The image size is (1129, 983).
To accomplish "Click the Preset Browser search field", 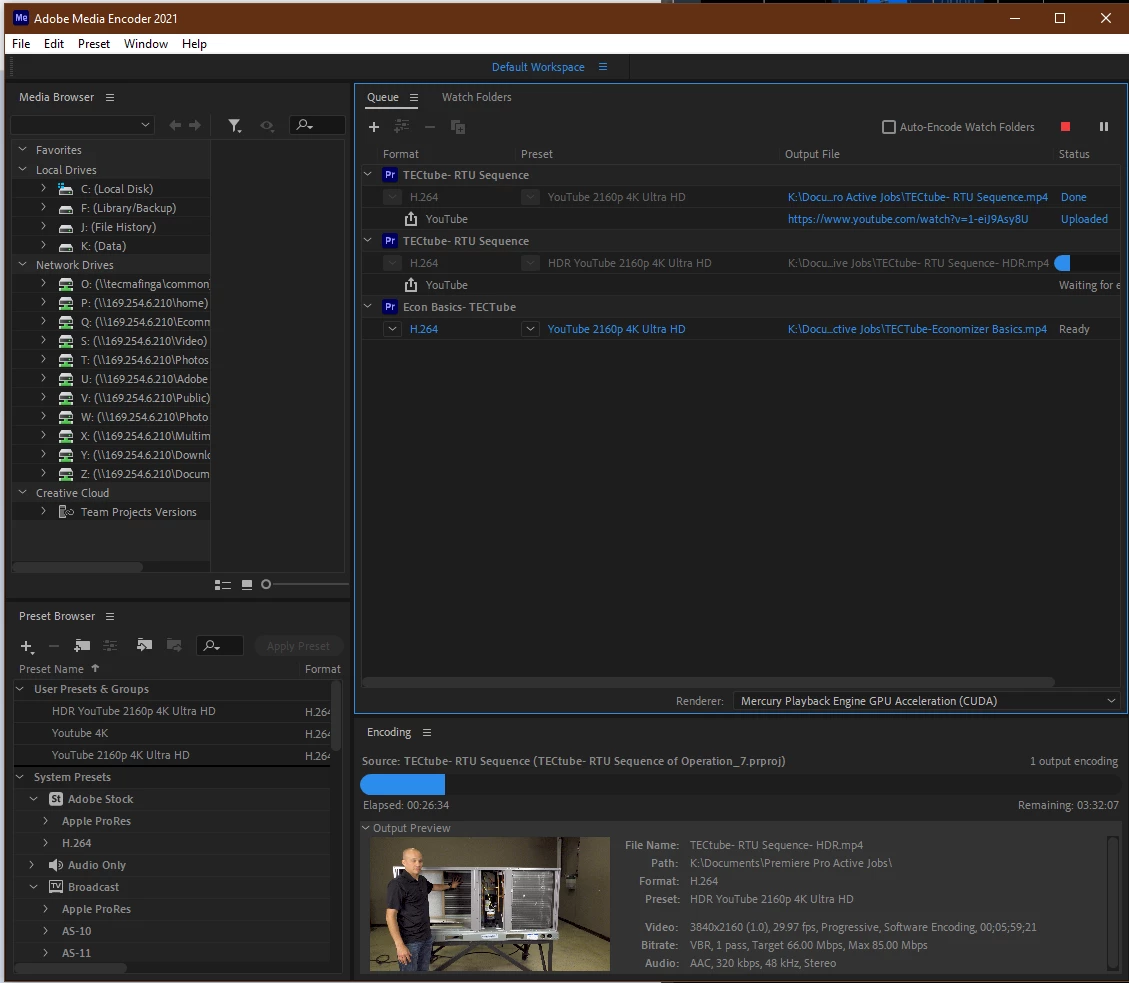I will click(220, 646).
